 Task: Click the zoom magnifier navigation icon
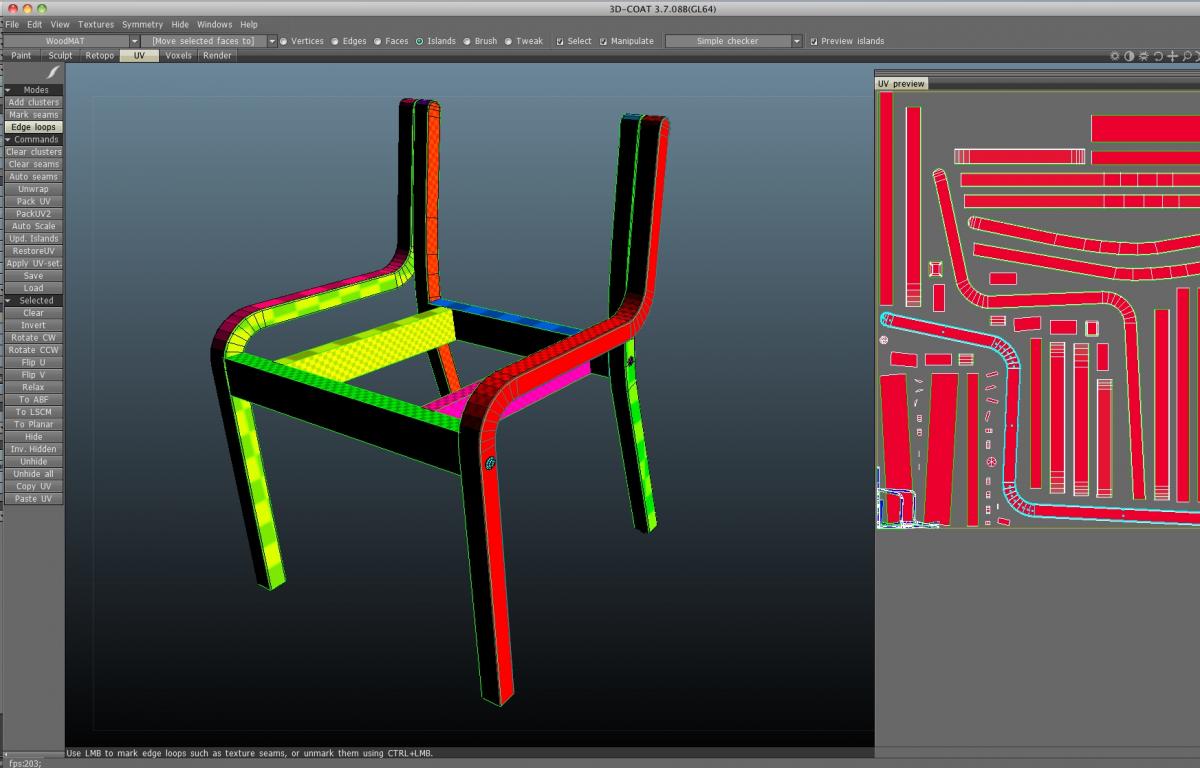(x=1186, y=56)
